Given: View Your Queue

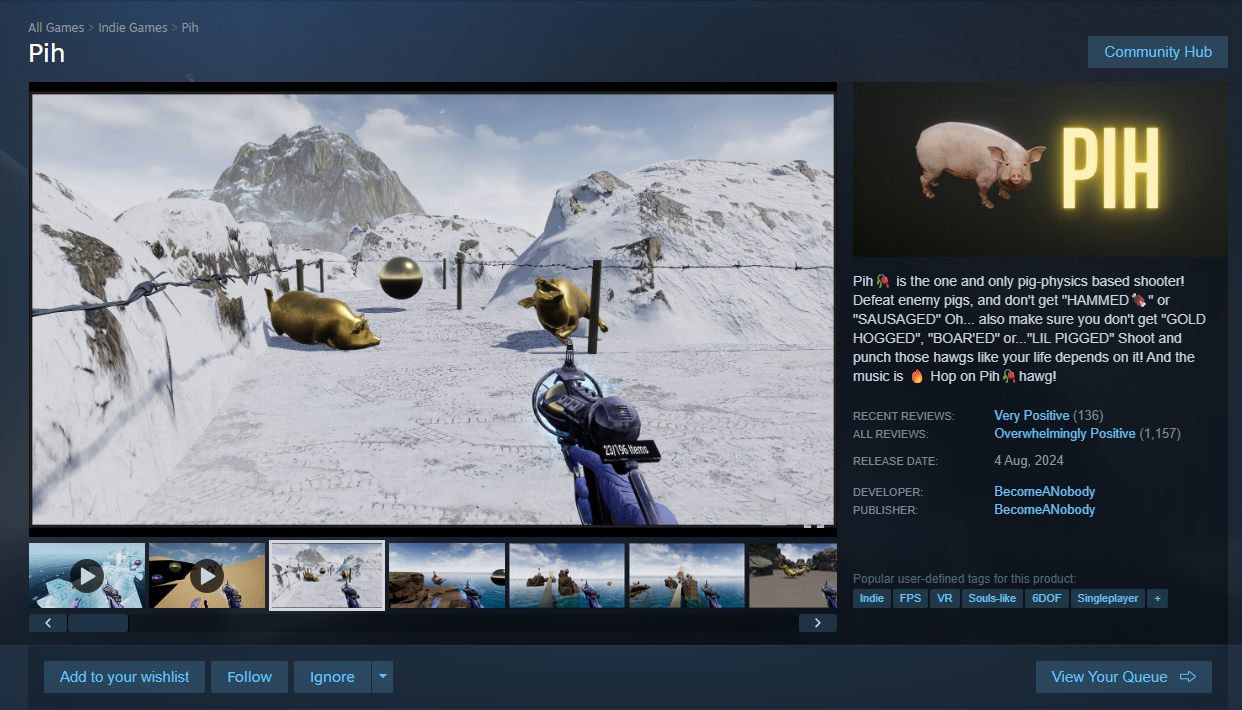Looking at the screenshot, I should point(1124,677).
